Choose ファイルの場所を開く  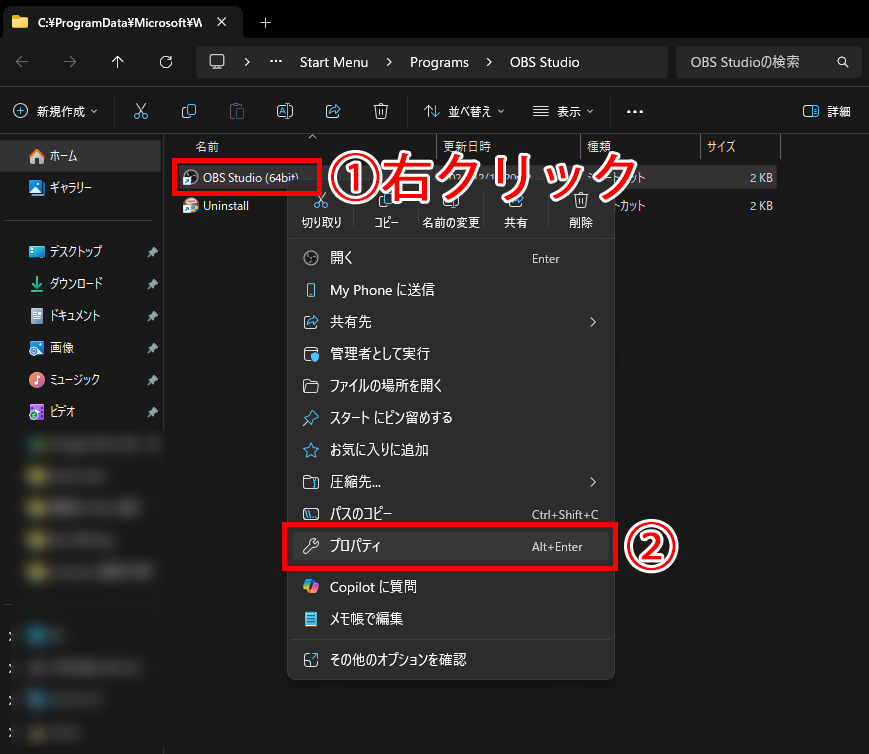pyautogui.click(x=451, y=386)
